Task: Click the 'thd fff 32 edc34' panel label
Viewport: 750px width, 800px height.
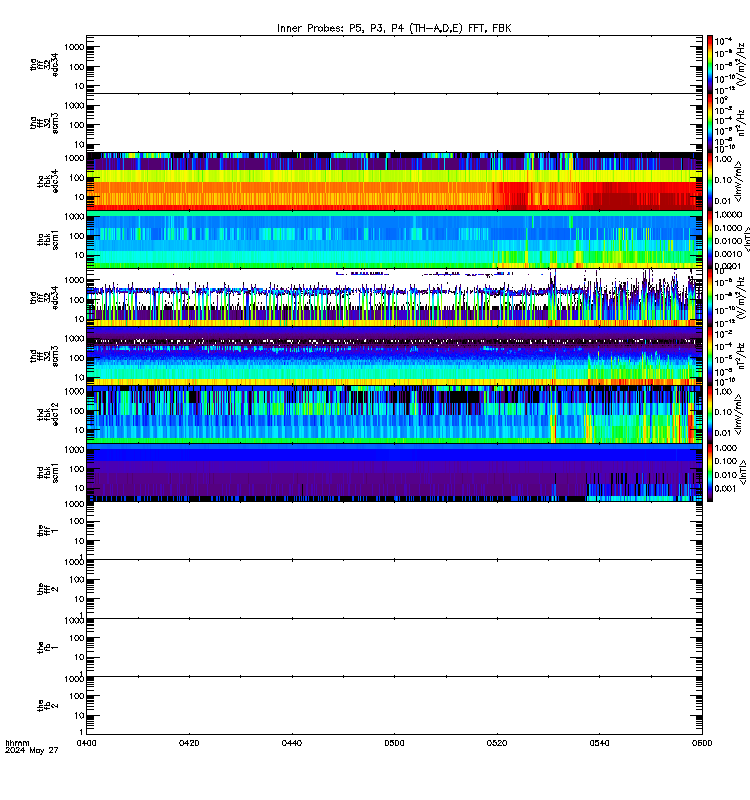Action: click(45, 298)
